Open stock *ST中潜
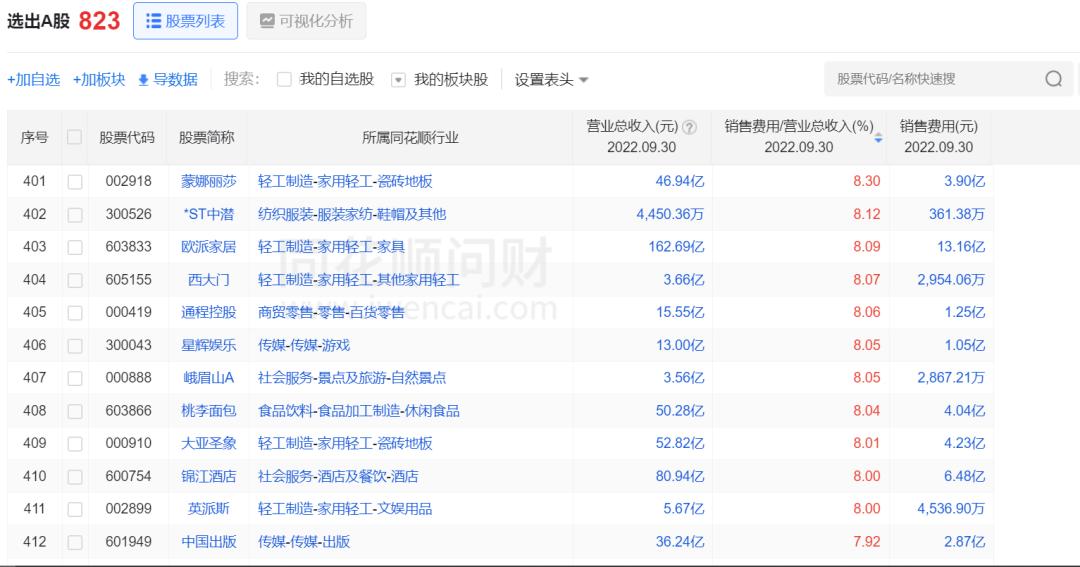This screenshot has width=1080, height=567. [209, 214]
